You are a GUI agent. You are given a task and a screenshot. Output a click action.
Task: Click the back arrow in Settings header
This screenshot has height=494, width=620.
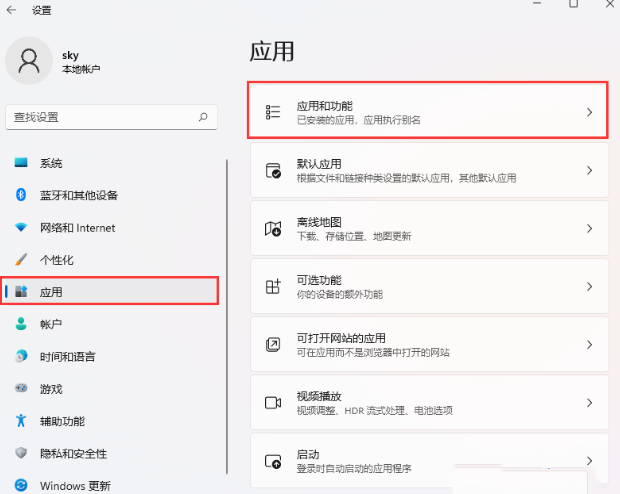[11, 10]
